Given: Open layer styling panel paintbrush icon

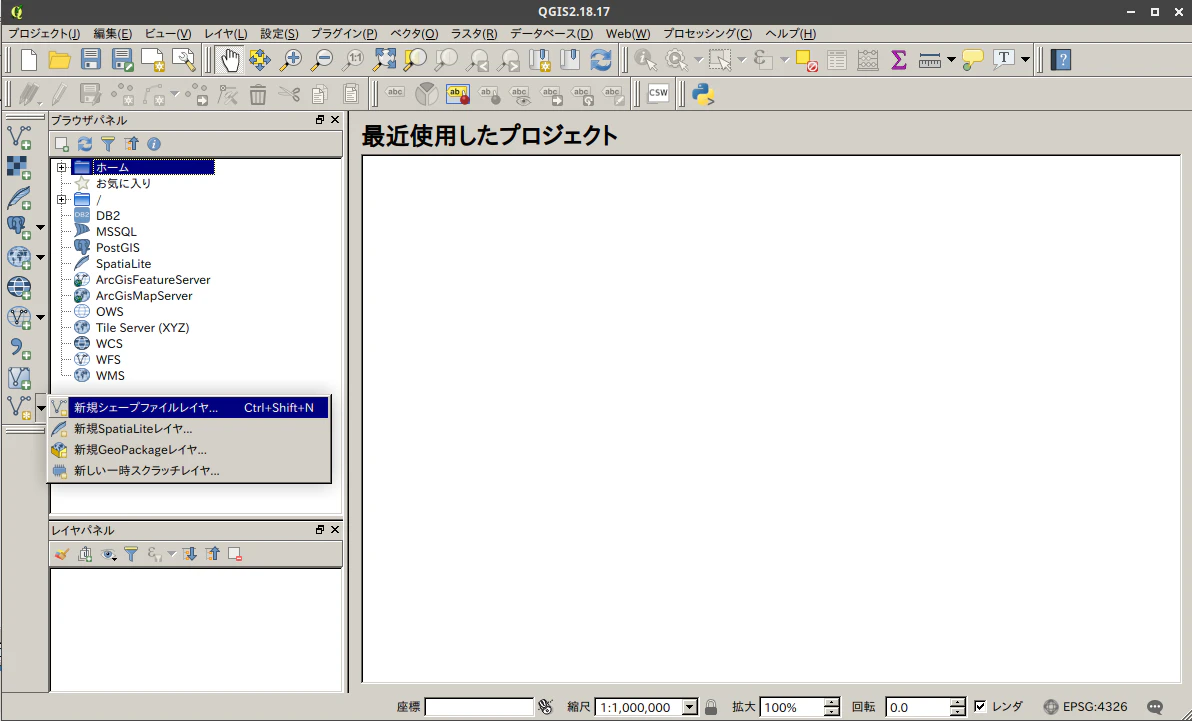Looking at the screenshot, I should point(62,554).
